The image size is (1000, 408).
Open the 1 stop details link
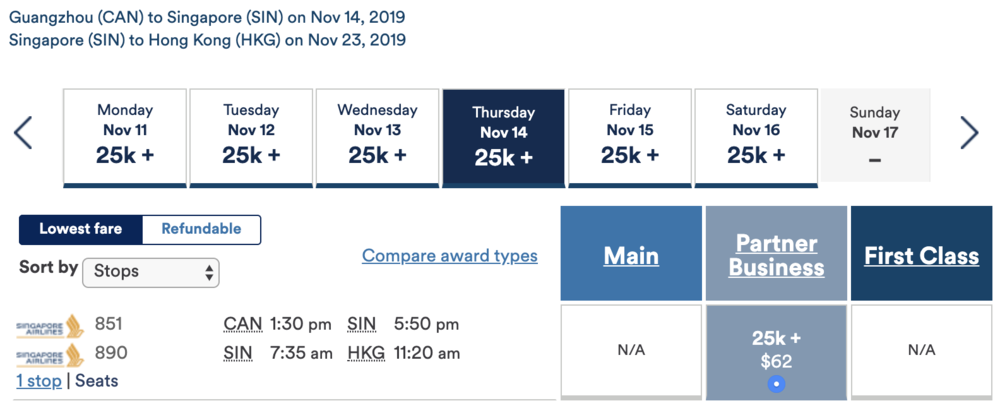pyautogui.click(x=38, y=381)
